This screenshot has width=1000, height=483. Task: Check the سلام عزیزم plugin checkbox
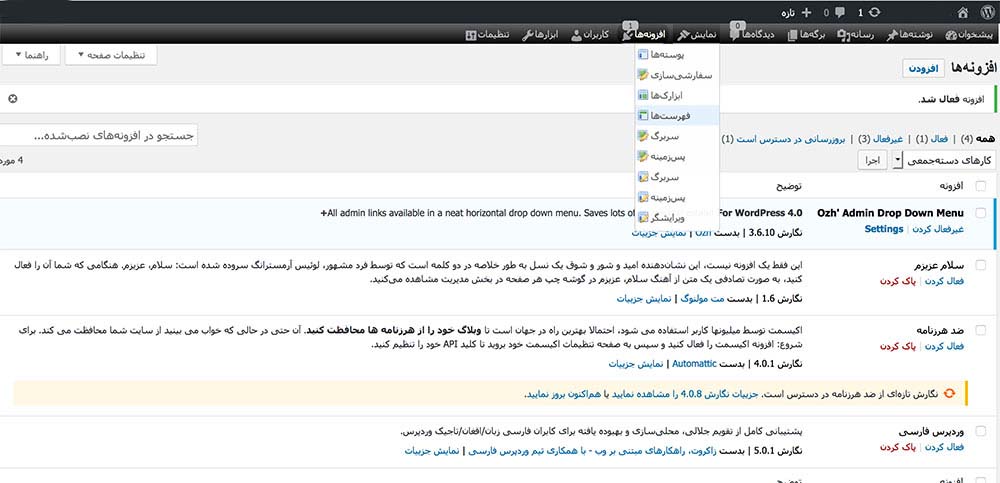tap(980, 265)
